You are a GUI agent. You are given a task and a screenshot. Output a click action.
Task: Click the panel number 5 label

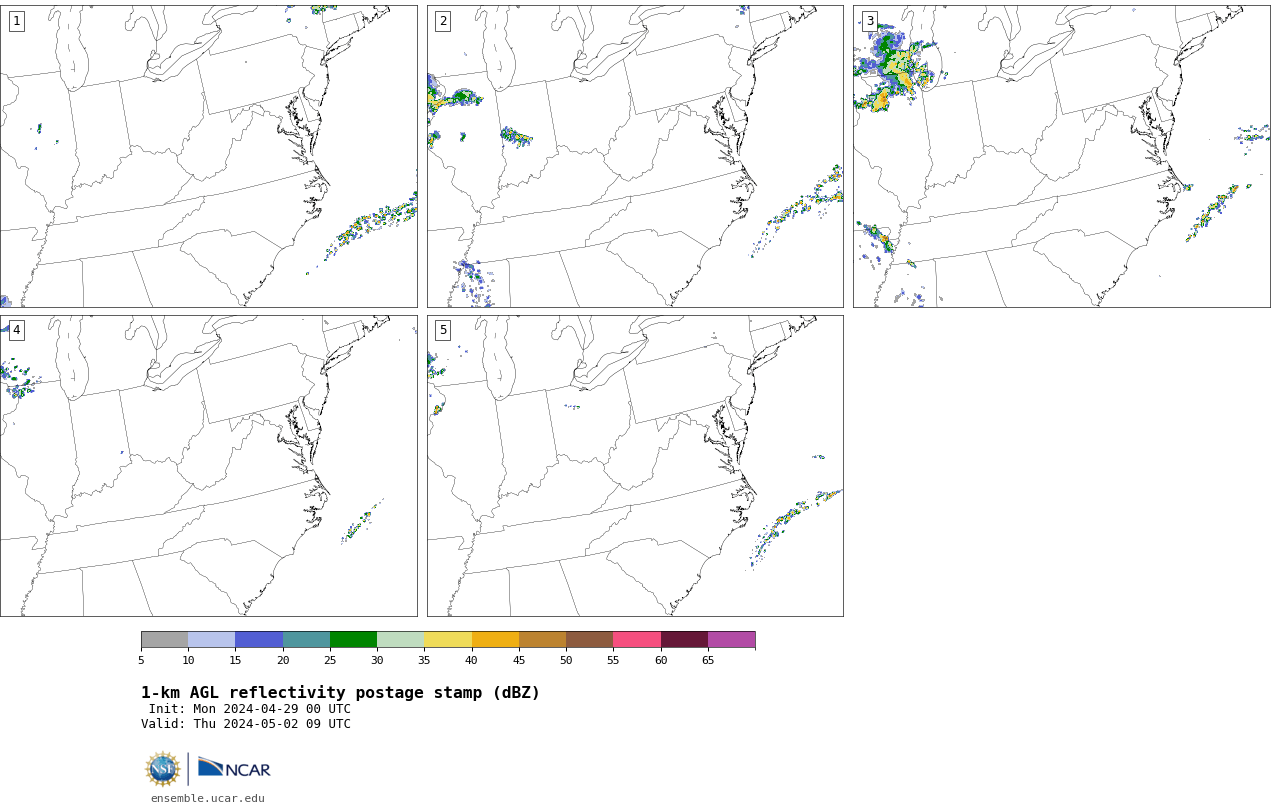pos(443,330)
